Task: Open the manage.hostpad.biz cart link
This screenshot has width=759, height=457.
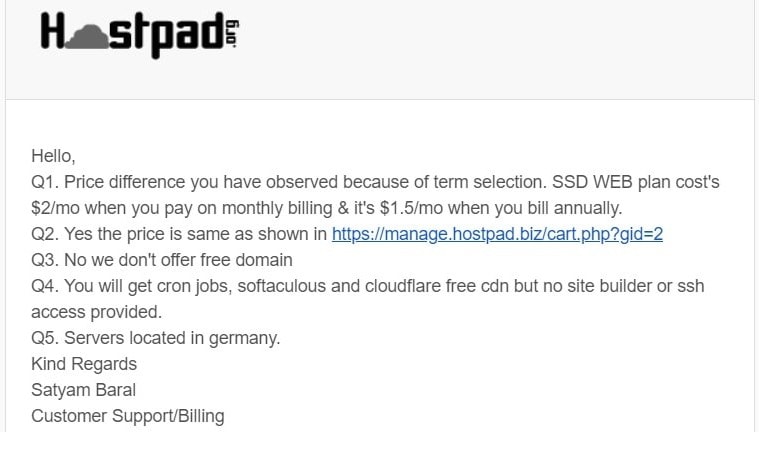Action: tap(497, 234)
